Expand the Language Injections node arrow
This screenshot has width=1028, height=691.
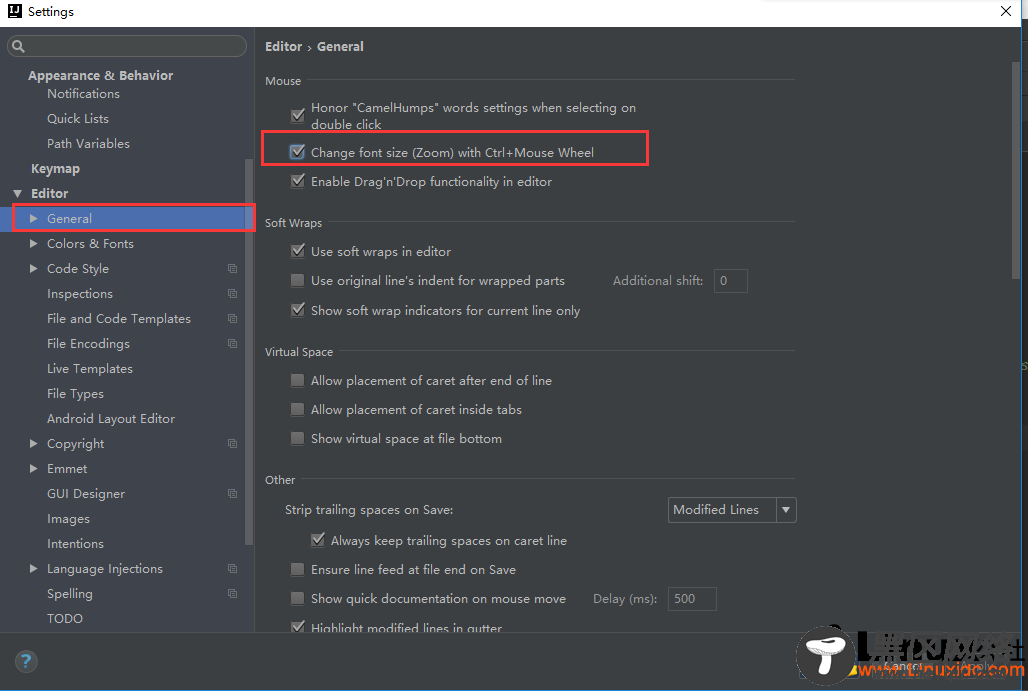click(x=33, y=568)
